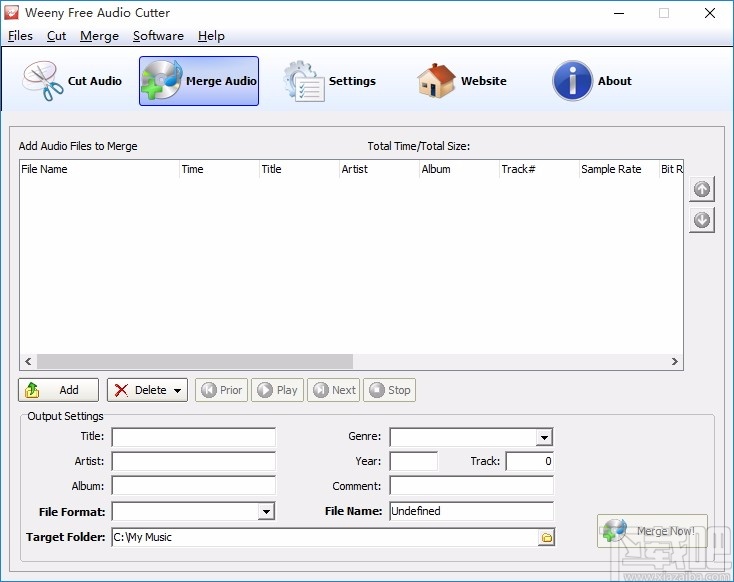Click the Album column header
This screenshot has height=582, width=734.
[459, 169]
